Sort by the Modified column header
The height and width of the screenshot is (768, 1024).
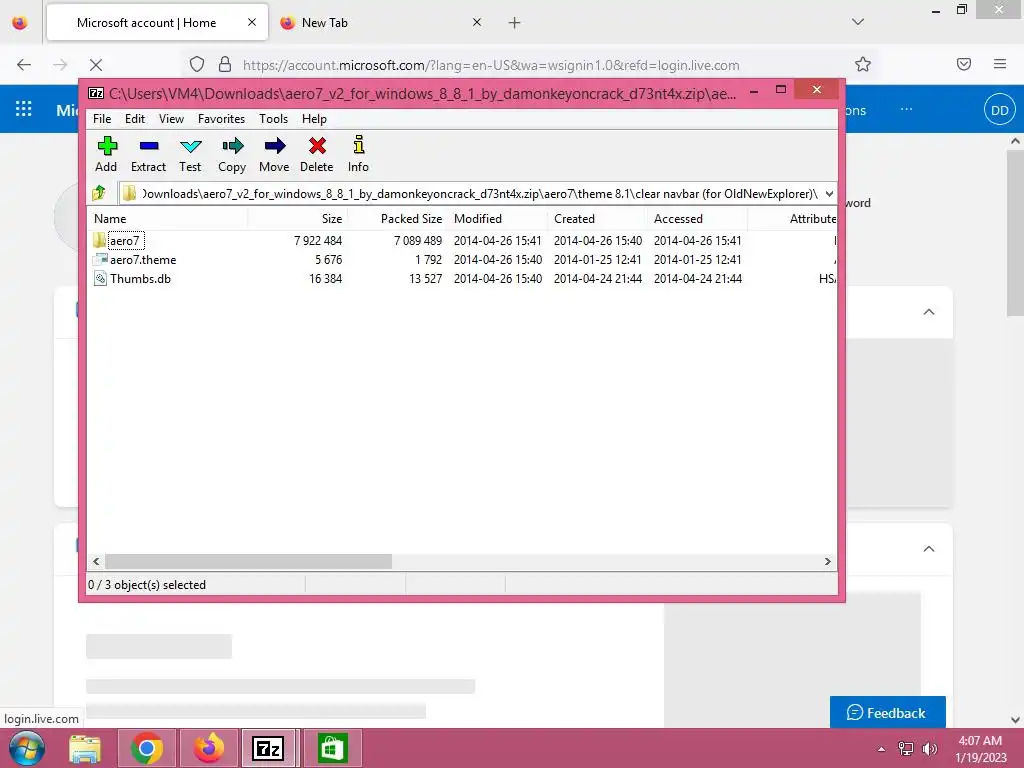pos(498,219)
